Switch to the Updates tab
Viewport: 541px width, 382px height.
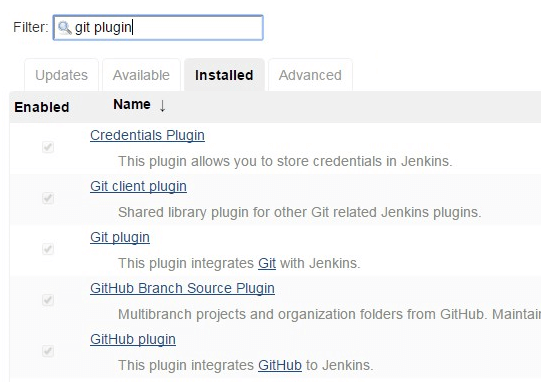(61, 75)
